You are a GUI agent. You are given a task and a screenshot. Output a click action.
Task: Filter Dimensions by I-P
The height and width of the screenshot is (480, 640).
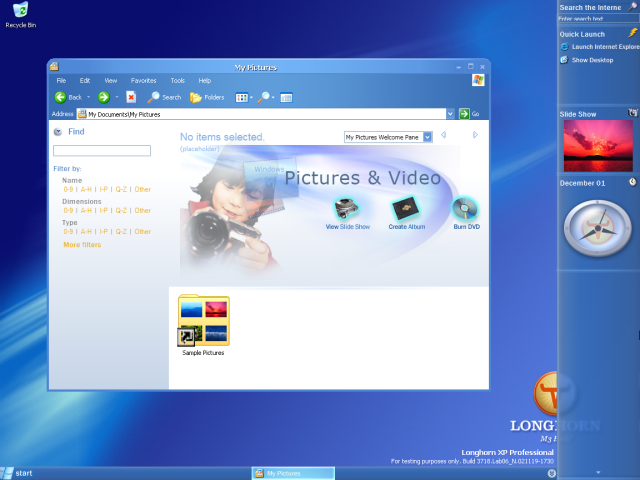[104, 211]
